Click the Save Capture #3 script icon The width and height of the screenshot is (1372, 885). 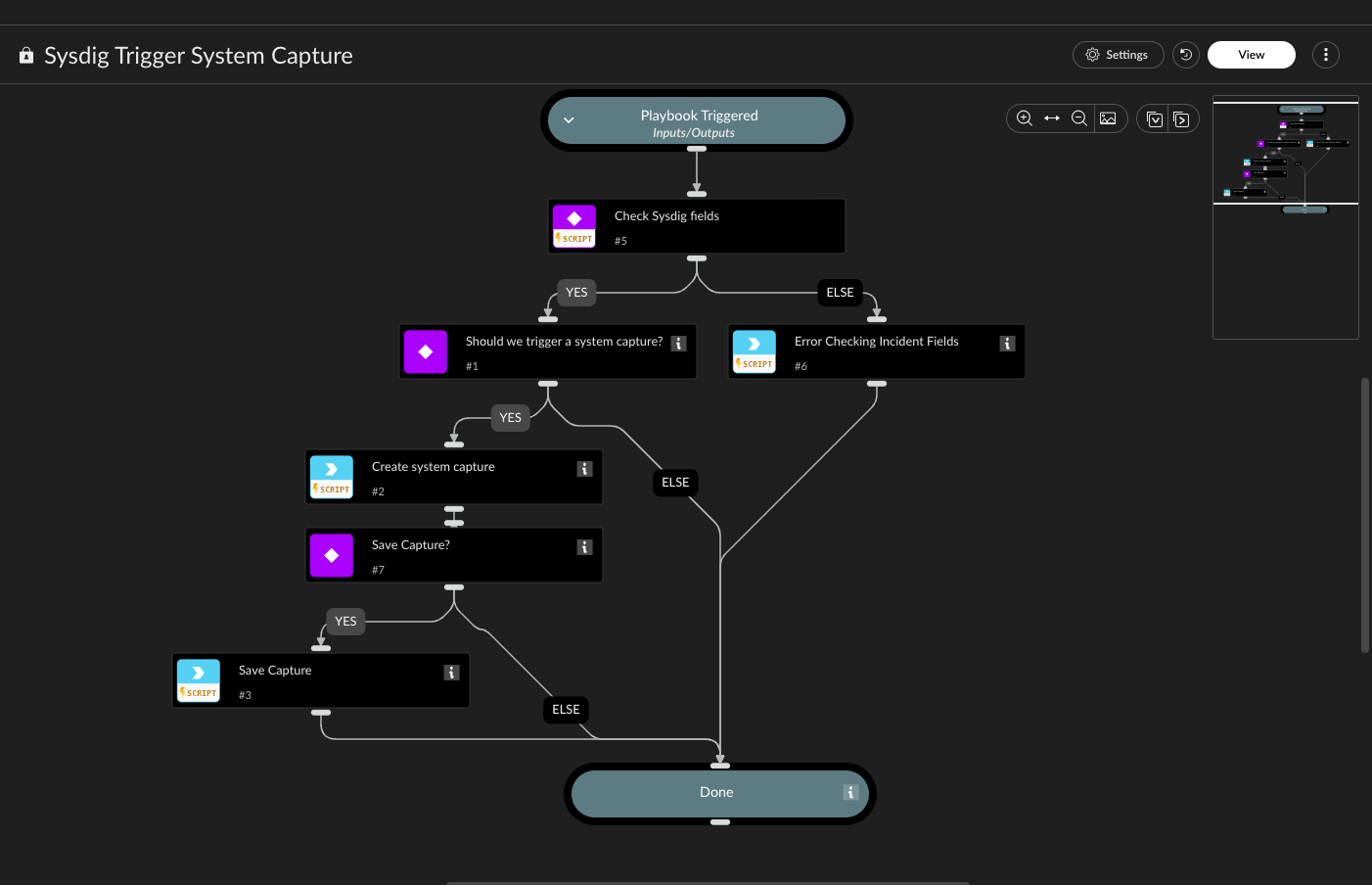tap(199, 680)
